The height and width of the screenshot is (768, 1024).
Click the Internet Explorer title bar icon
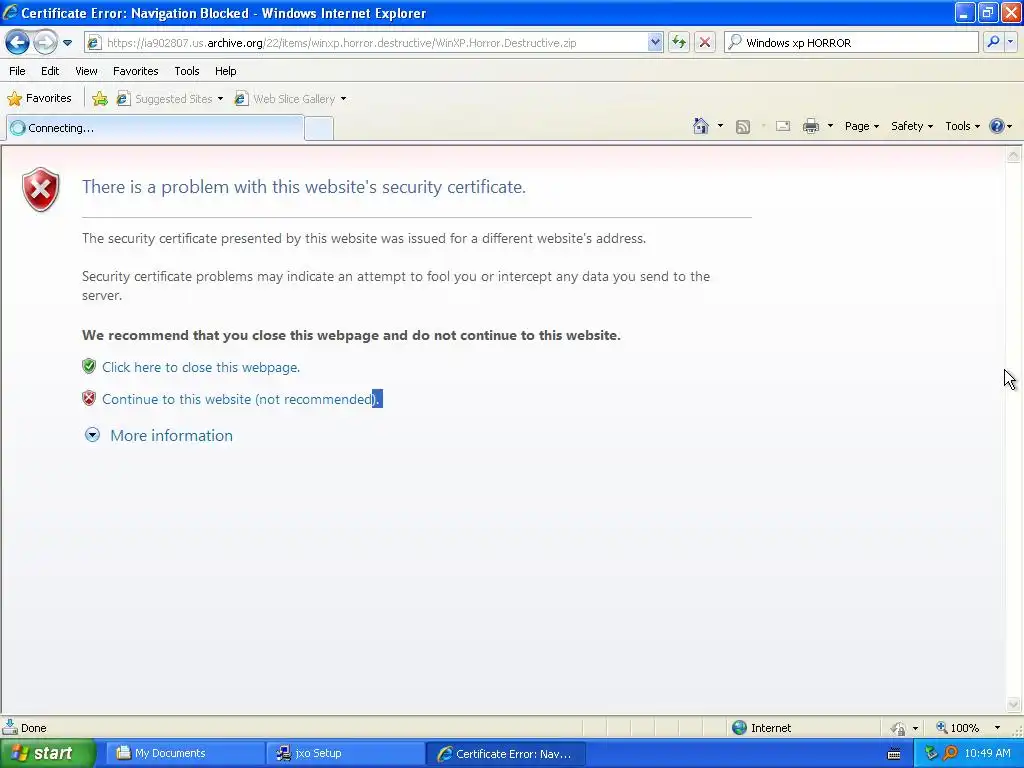(10, 12)
